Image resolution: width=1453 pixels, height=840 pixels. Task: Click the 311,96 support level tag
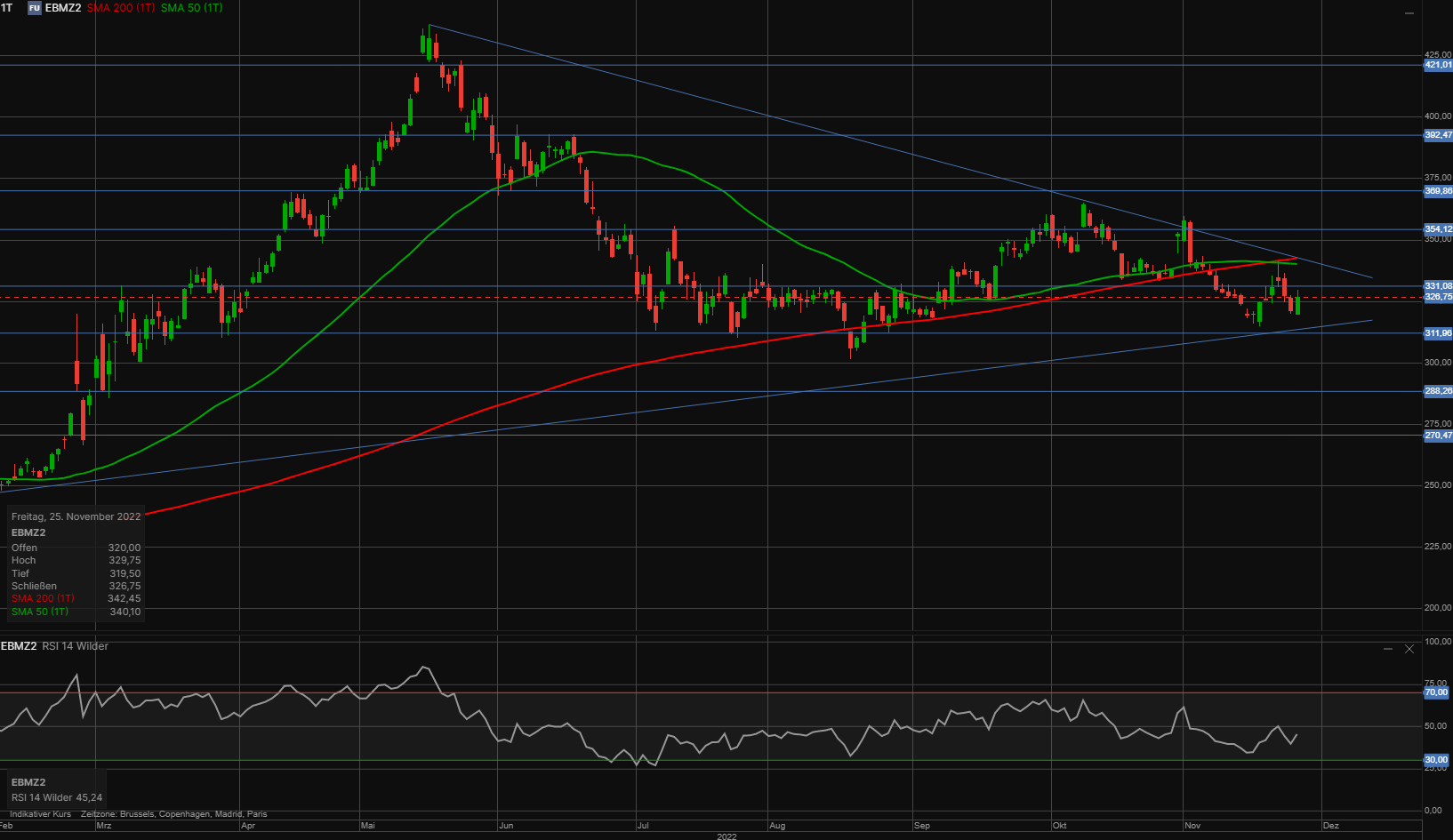[1438, 333]
